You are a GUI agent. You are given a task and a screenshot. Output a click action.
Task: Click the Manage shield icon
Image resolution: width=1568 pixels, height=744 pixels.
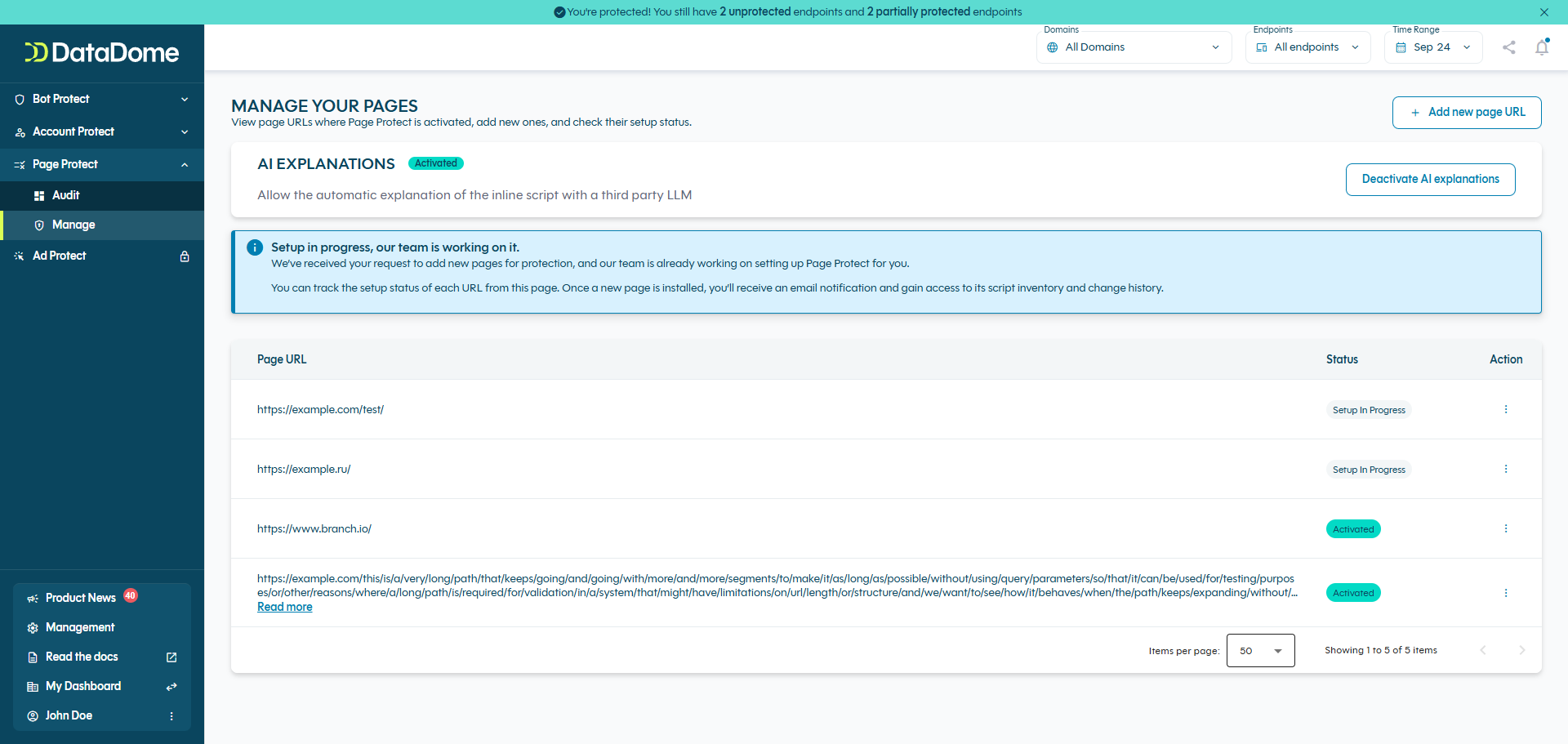click(39, 225)
